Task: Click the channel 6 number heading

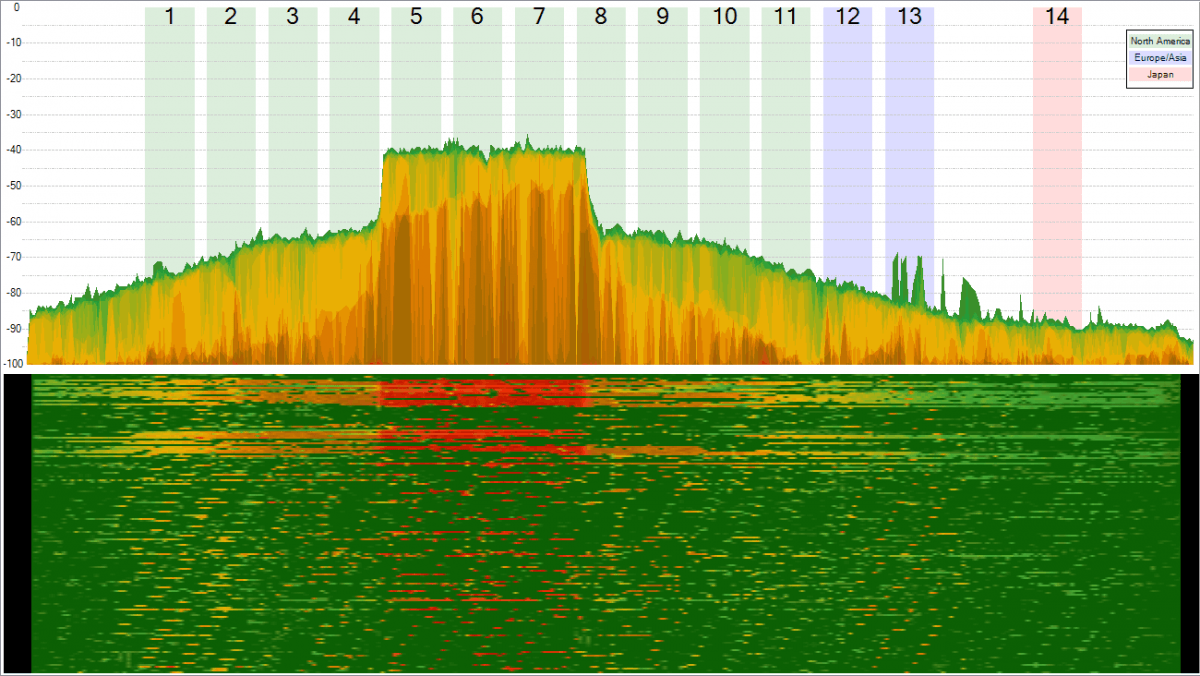Action: [477, 16]
